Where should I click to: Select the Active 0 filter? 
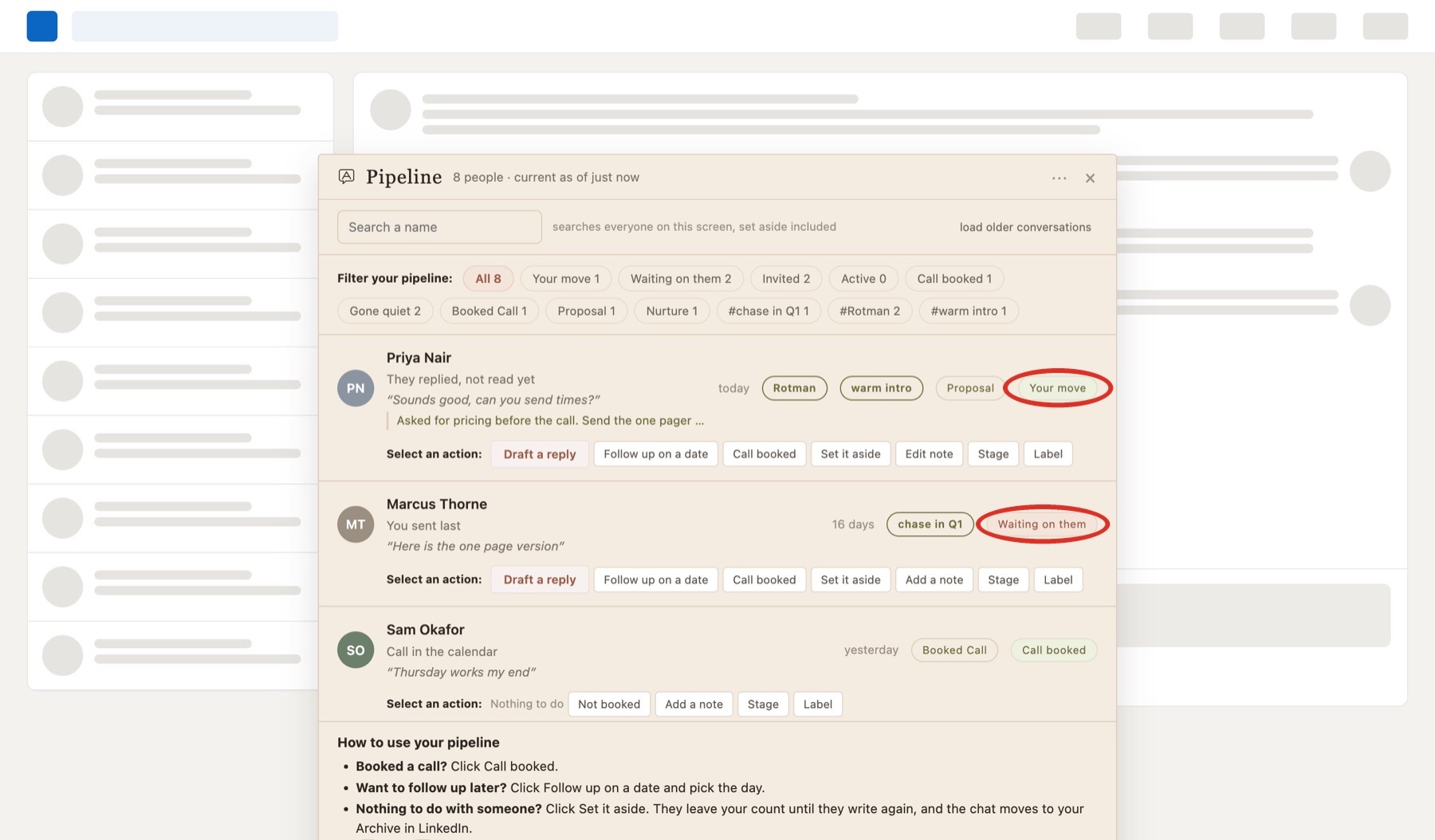tap(863, 278)
